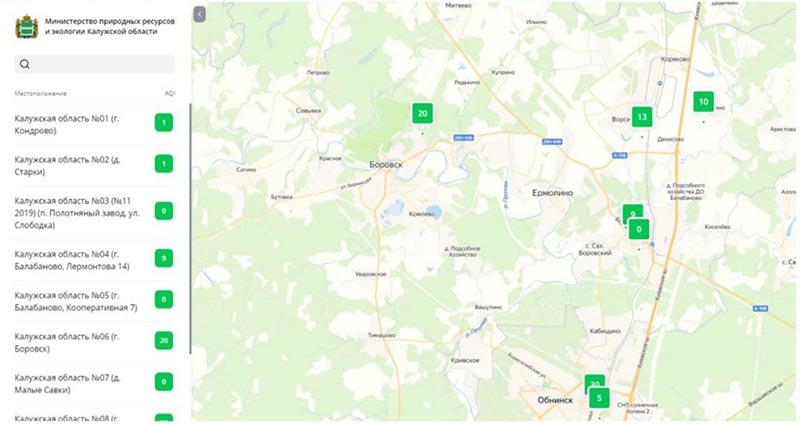Click the AQI badge 20 for Боровск
This screenshot has height=425, width=800.
(164, 341)
